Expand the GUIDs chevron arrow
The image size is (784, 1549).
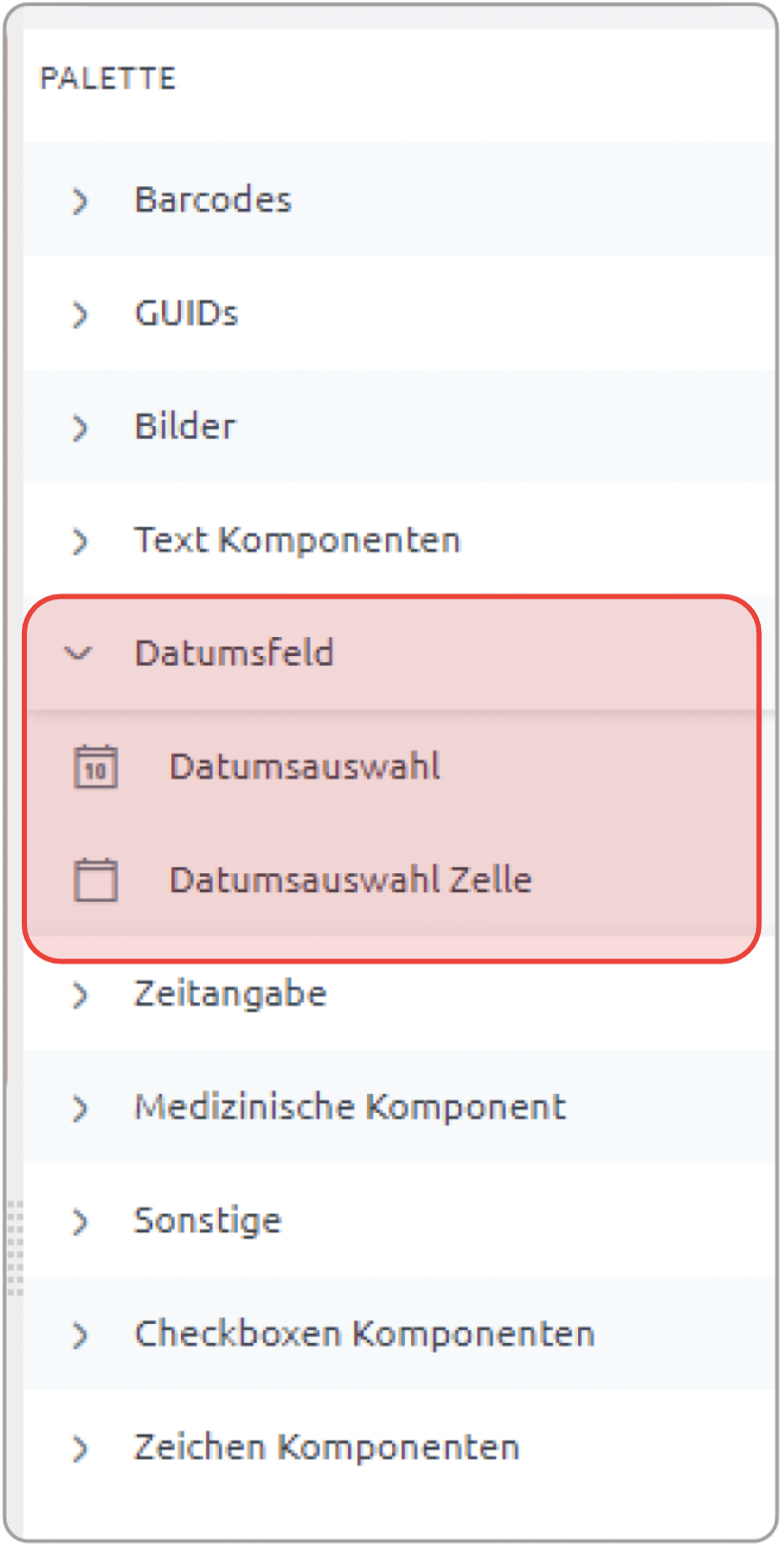pos(81,315)
